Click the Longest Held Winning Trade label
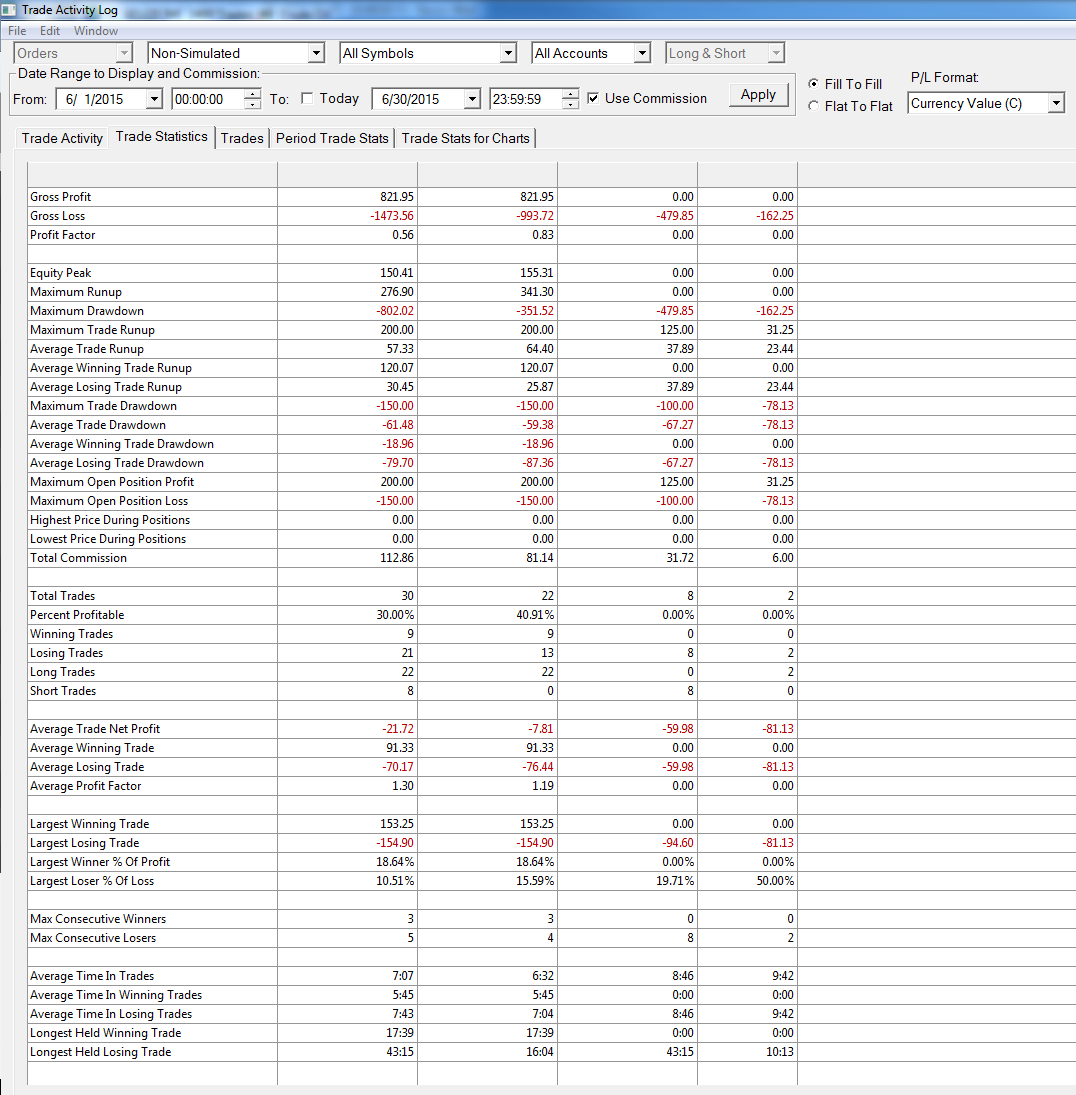Viewport: 1076px width, 1095px height. coord(105,1033)
